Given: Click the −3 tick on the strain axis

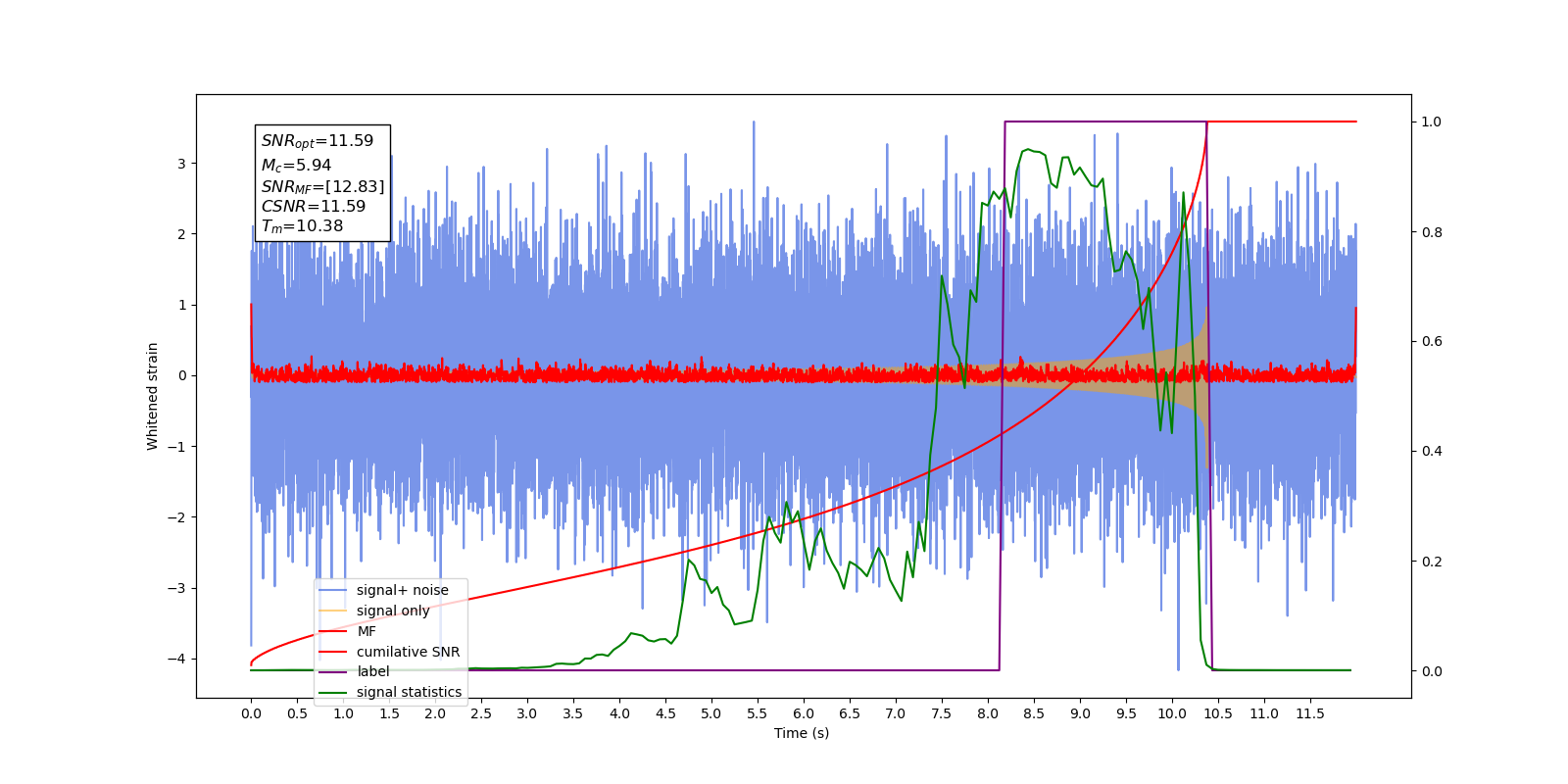Looking at the screenshot, I should coord(177,588).
